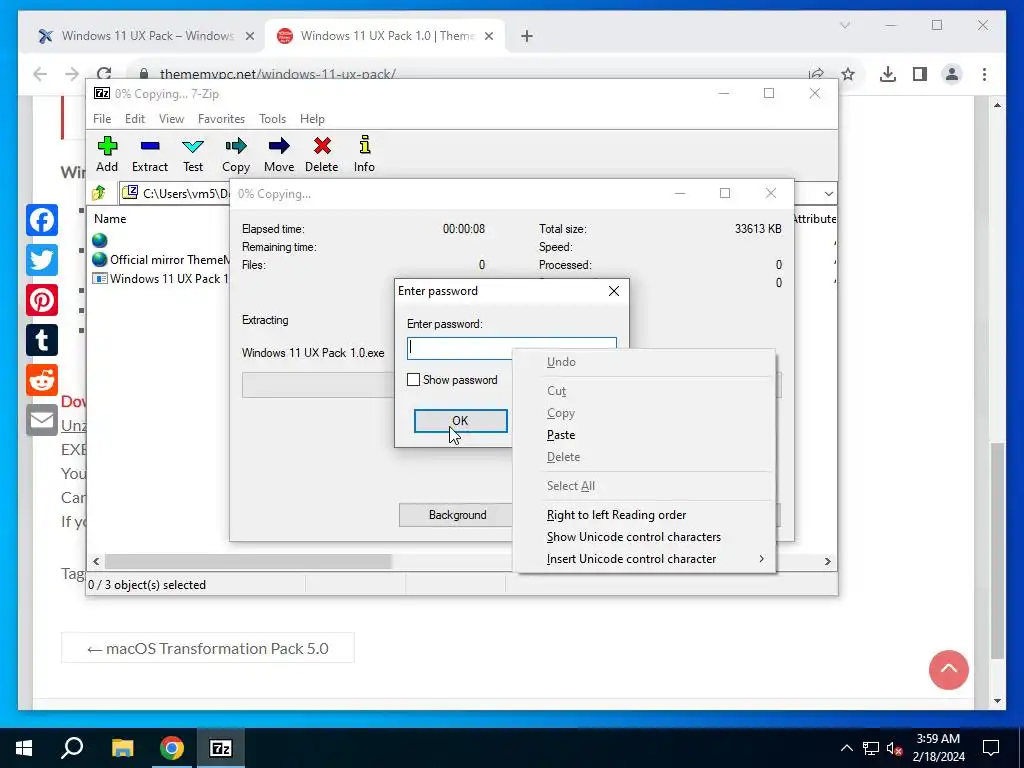Viewport: 1024px width, 768px height.
Task: Click the network tray icon
Action: click(x=870, y=748)
